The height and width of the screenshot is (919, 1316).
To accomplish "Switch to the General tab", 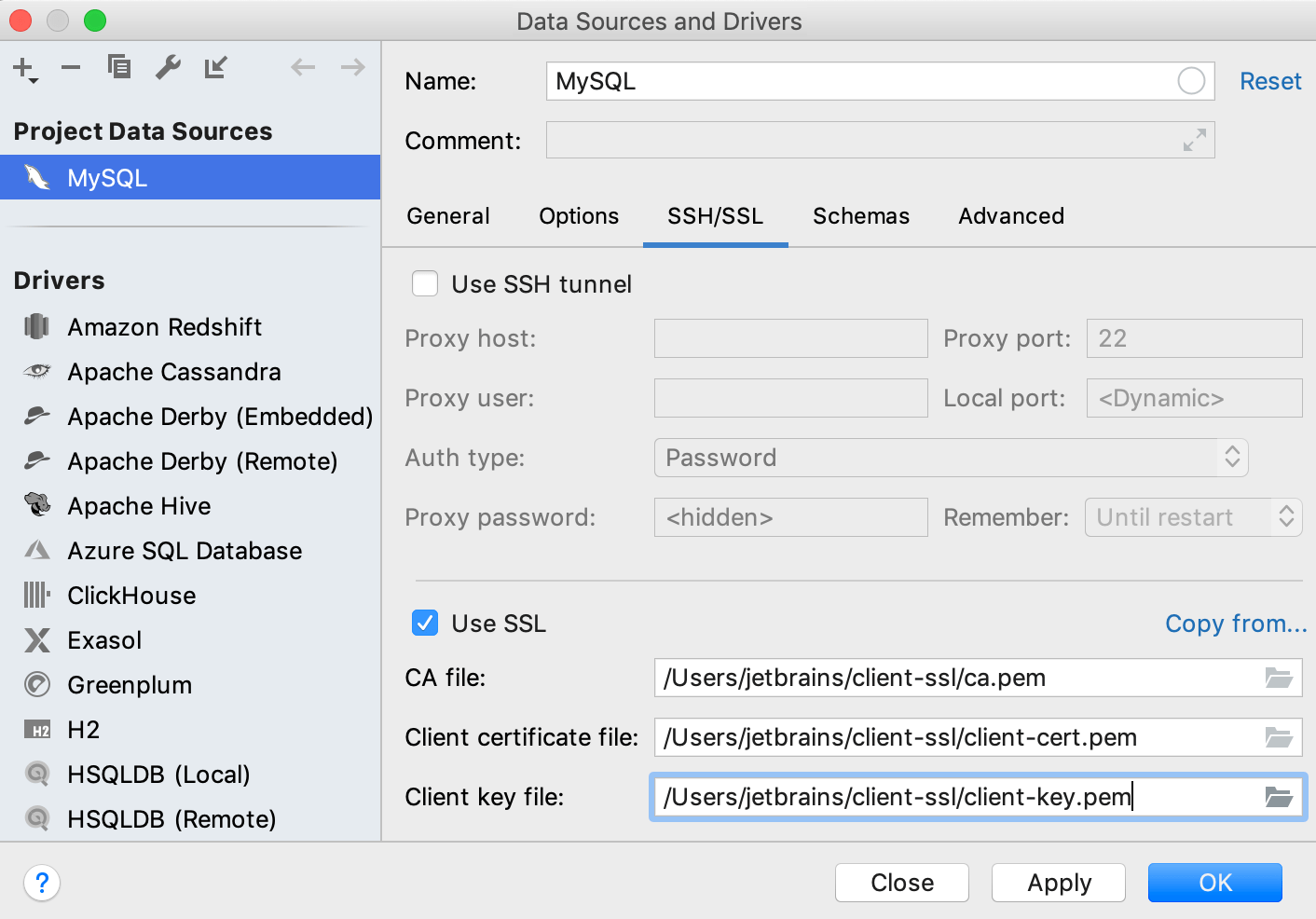I will click(x=448, y=216).
